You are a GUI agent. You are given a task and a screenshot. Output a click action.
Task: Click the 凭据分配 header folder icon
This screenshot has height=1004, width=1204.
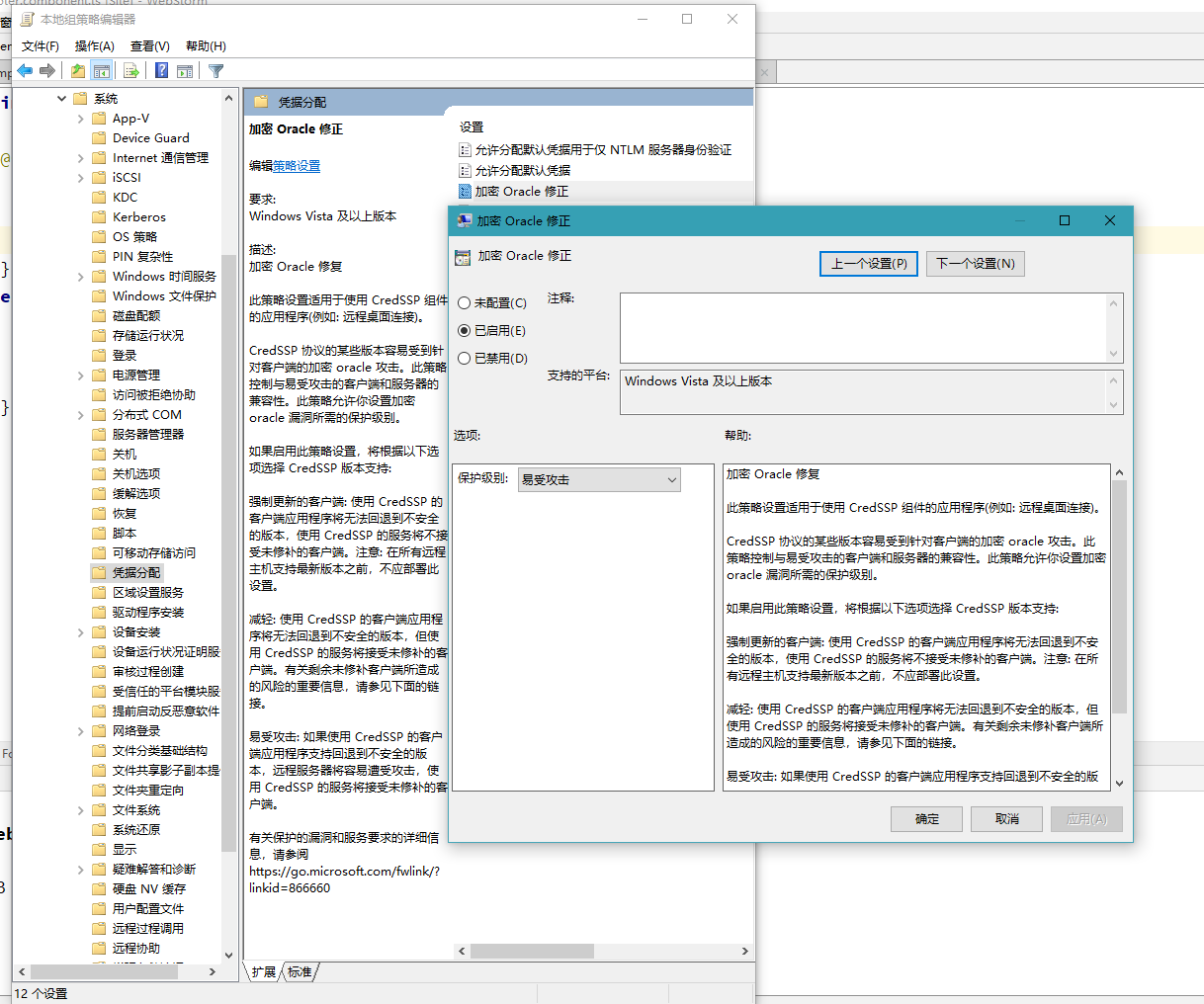click(x=262, y=102)
